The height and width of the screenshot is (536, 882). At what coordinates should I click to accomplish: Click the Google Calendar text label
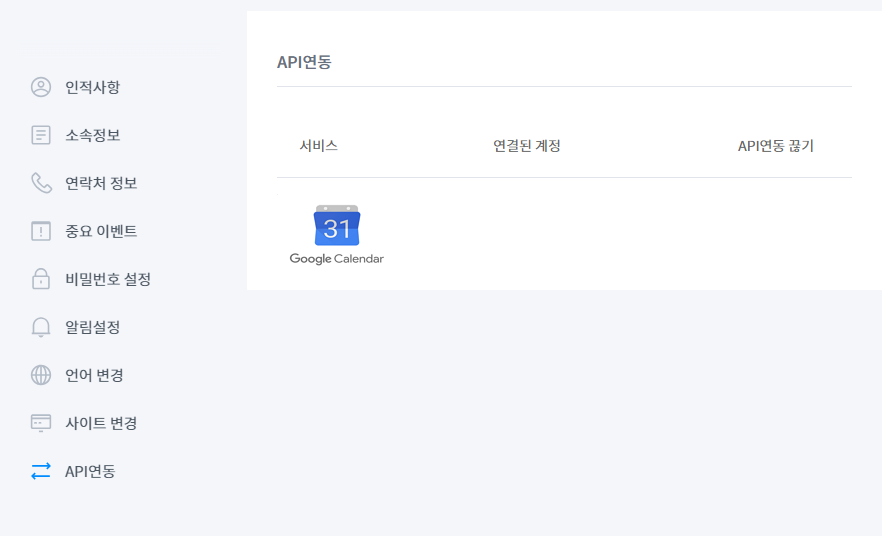point(336,259)
